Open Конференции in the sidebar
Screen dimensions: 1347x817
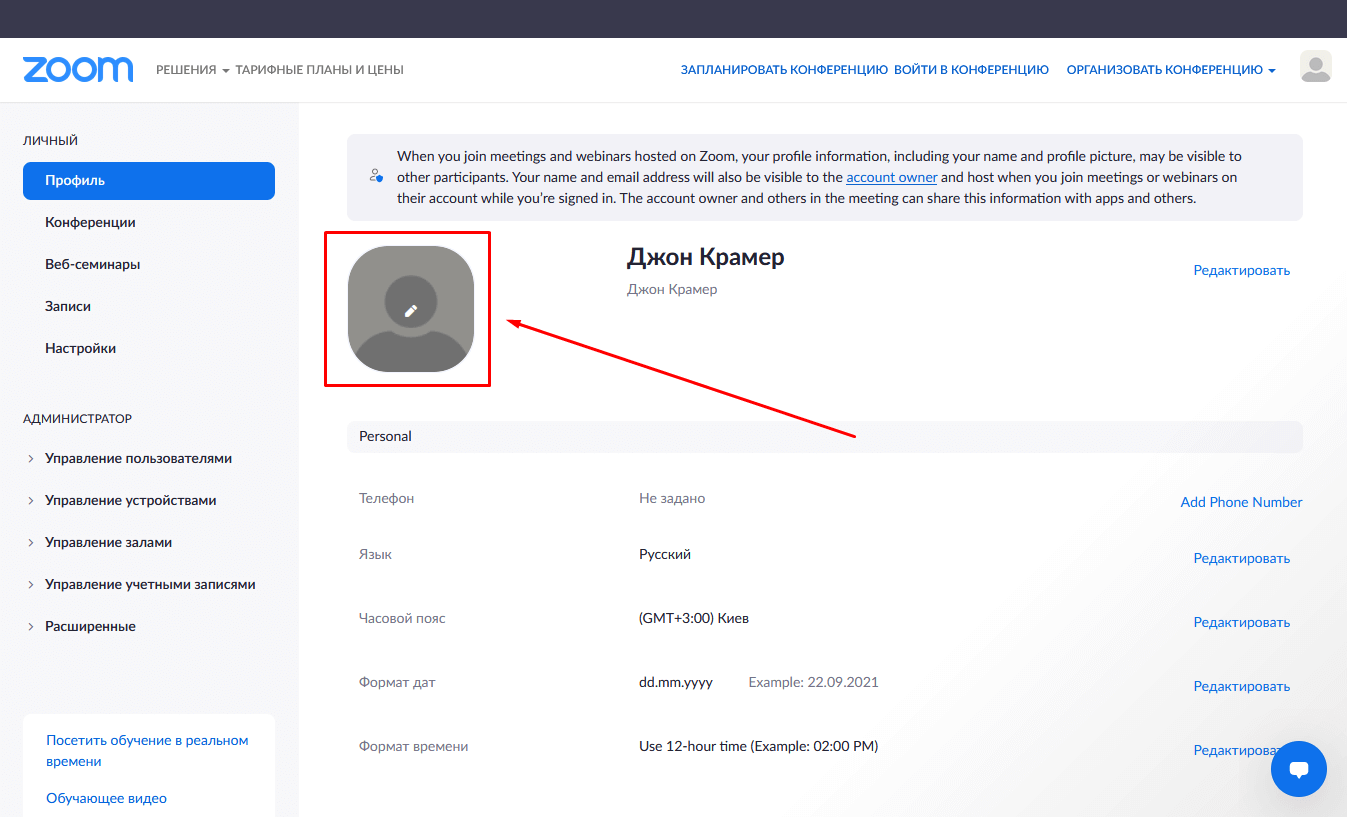point(90,223)
